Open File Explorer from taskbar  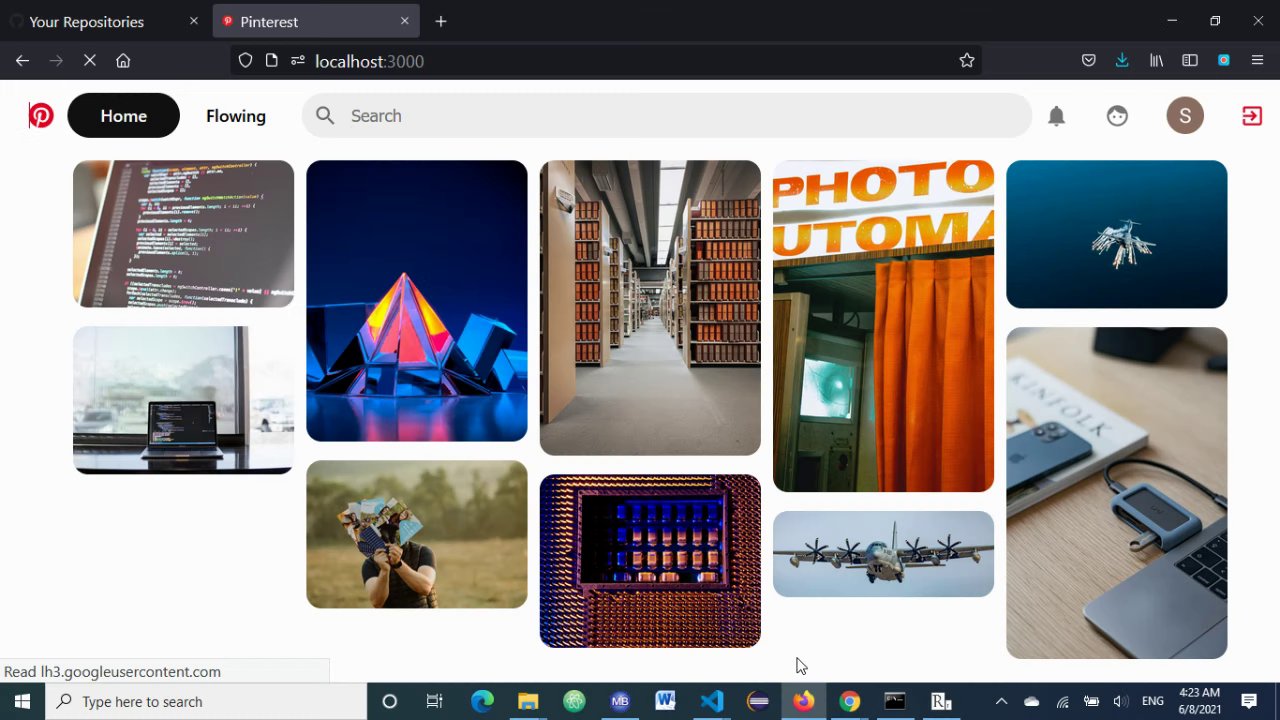(528, 701)
